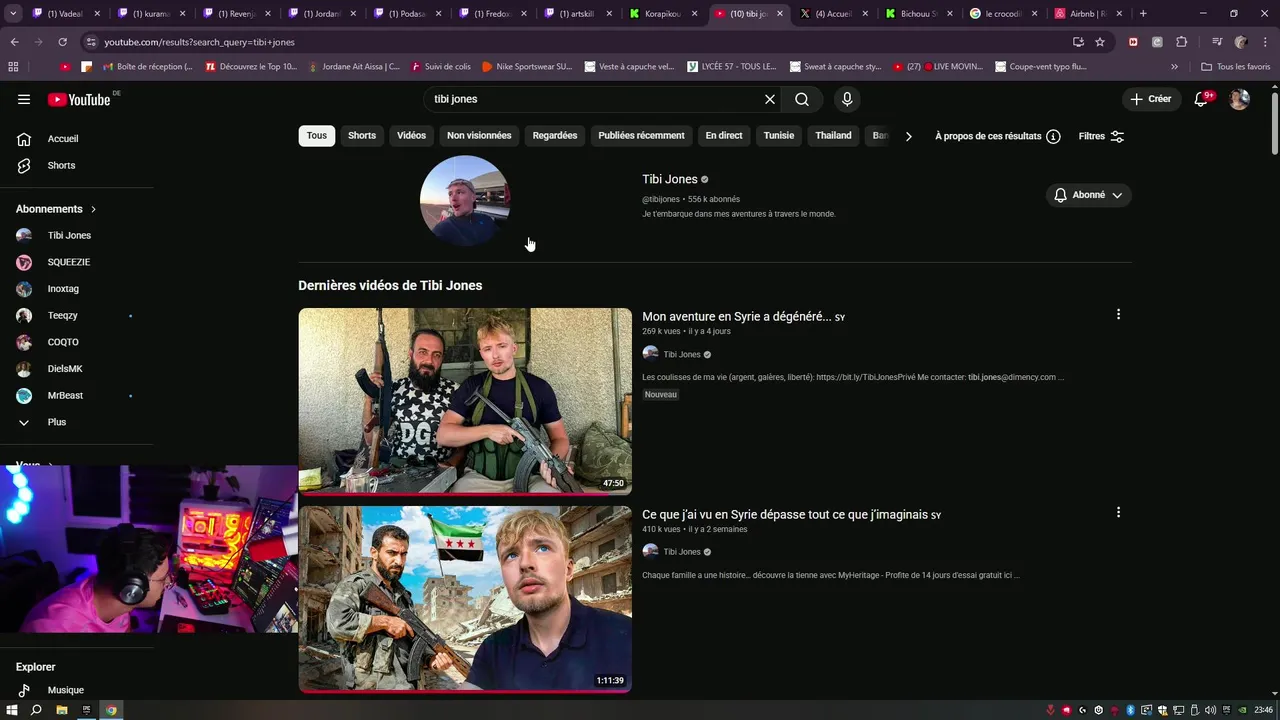Image resolution: width=1280 pixels, height=720 pixels.
Task: Click the Accueil home icon in sidebar
Action: tap(24, 139)
